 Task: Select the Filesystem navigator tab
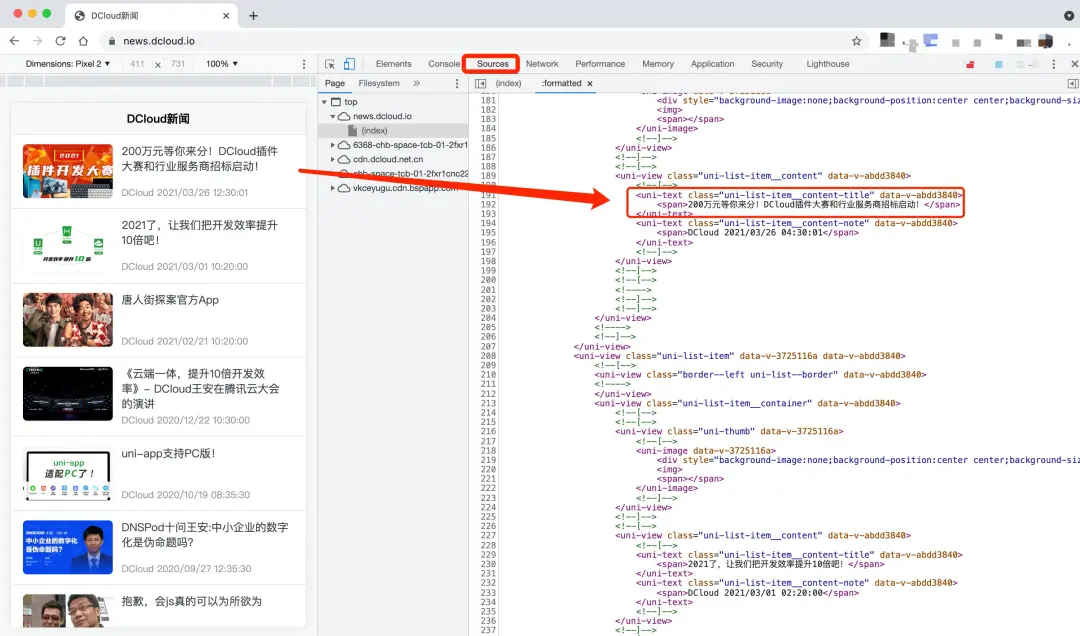(379, 83)
